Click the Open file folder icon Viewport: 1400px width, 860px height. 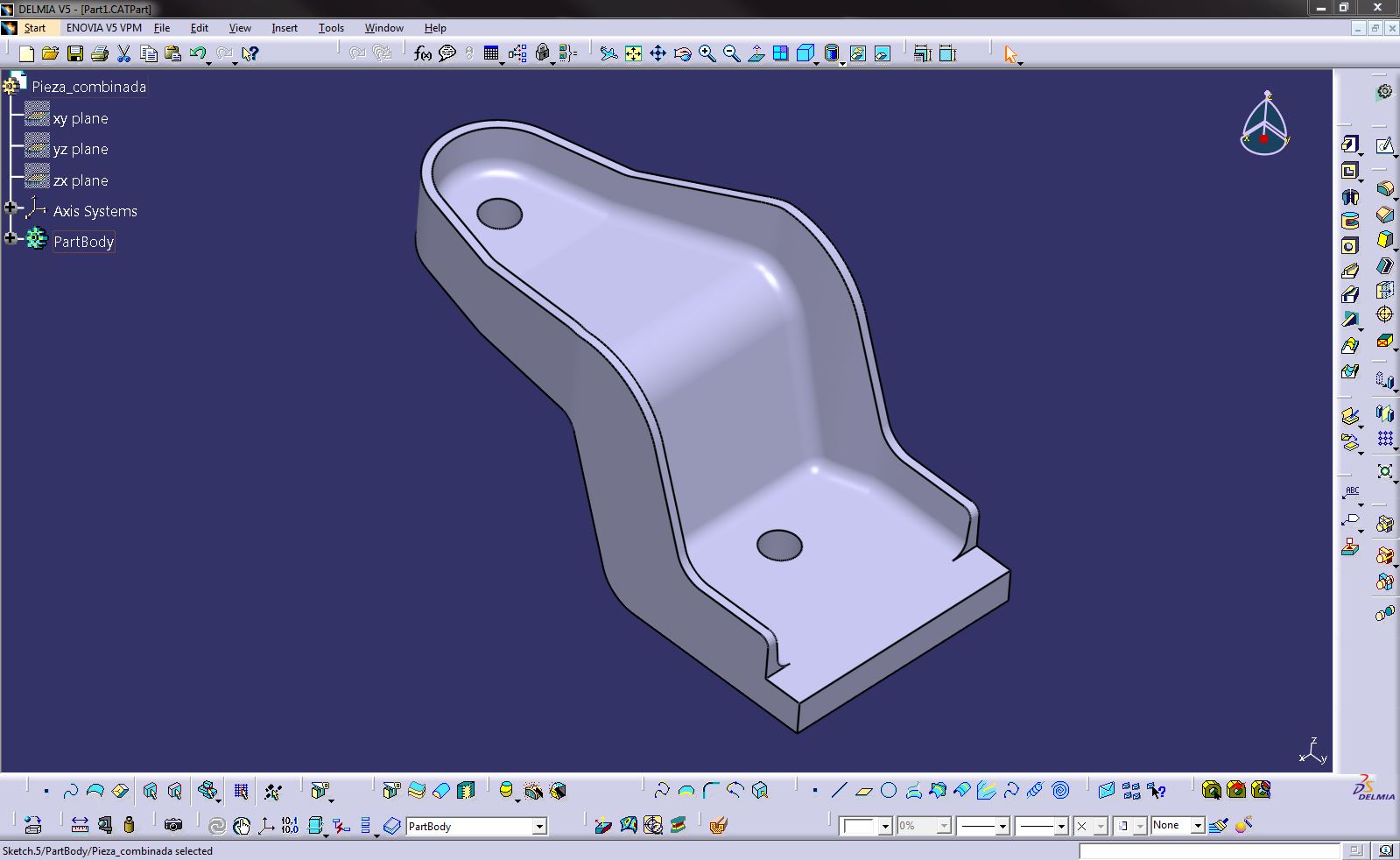point(51,53)
